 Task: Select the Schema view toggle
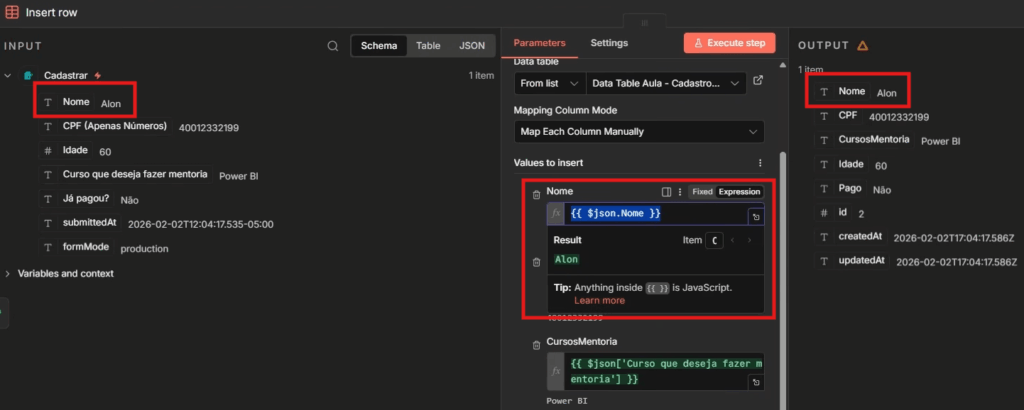[x=379, y=46]
